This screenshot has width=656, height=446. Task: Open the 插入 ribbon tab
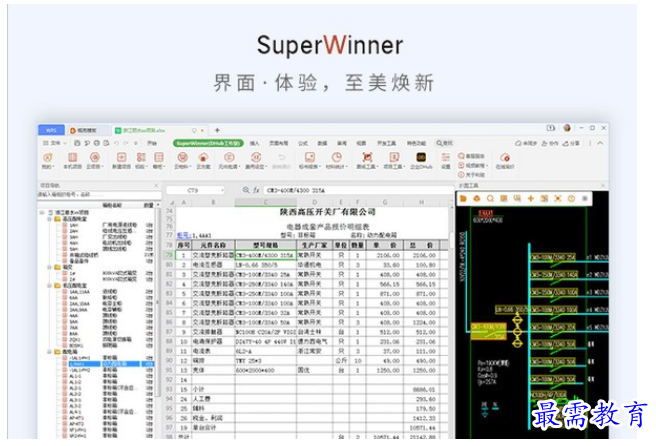coord(254,143)
